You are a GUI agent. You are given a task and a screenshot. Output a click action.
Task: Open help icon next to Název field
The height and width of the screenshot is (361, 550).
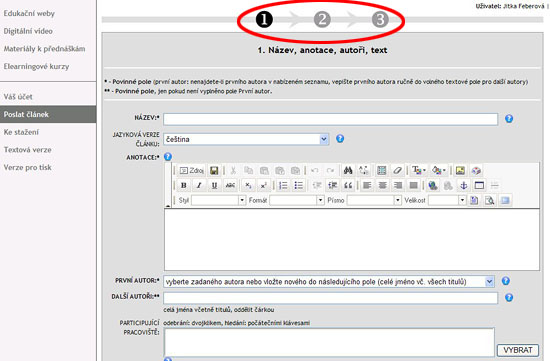(x=509, y=119)
